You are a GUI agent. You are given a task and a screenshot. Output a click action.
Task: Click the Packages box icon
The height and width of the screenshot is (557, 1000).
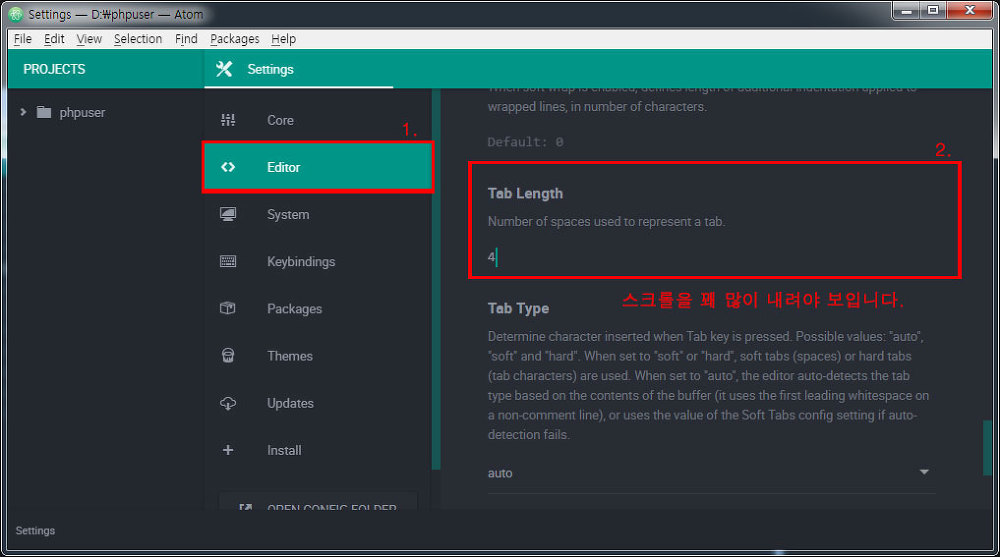[228, 308]
